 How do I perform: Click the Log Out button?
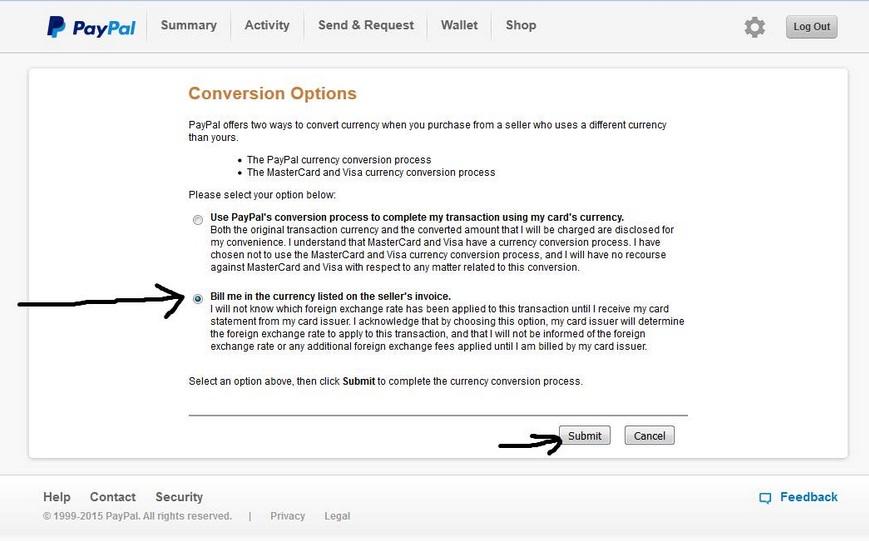click(811, 27)
